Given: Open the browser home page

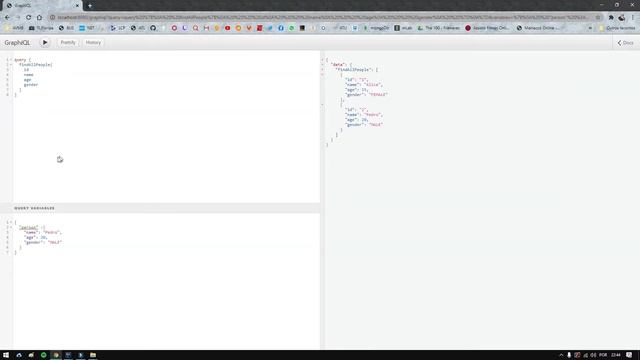Looking at the screenshot, I should point(39,18).
